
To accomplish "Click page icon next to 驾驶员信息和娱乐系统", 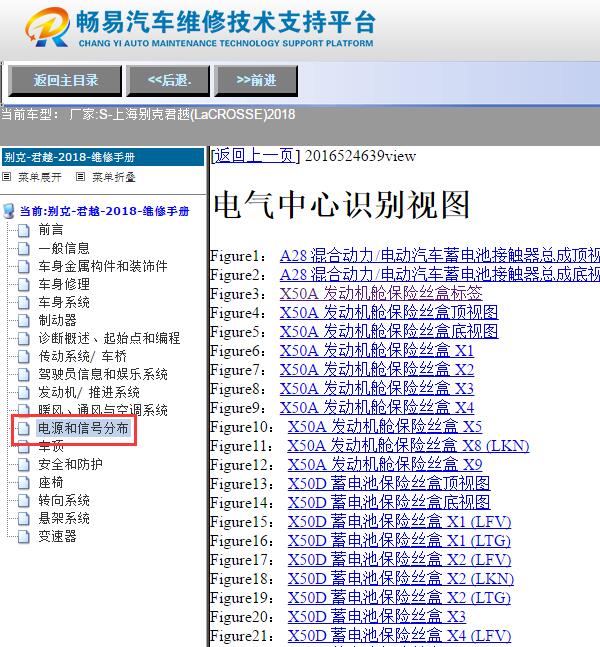I will [24, 374].
